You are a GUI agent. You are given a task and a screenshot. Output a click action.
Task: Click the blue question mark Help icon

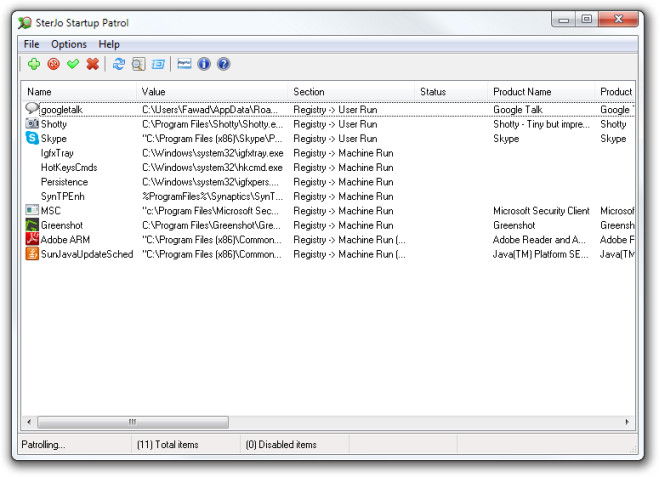(224, 64)
